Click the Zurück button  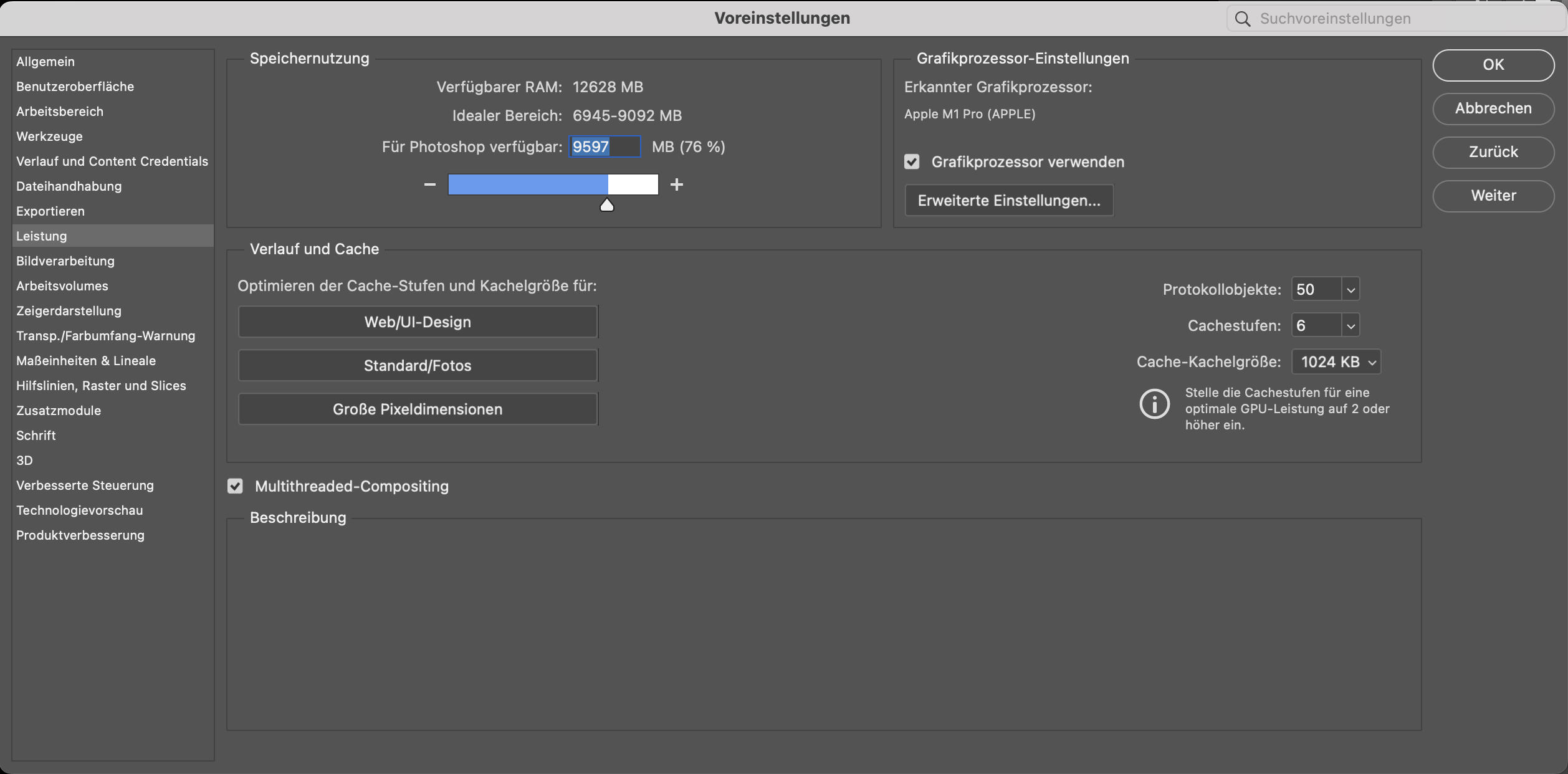(1493, 152)
